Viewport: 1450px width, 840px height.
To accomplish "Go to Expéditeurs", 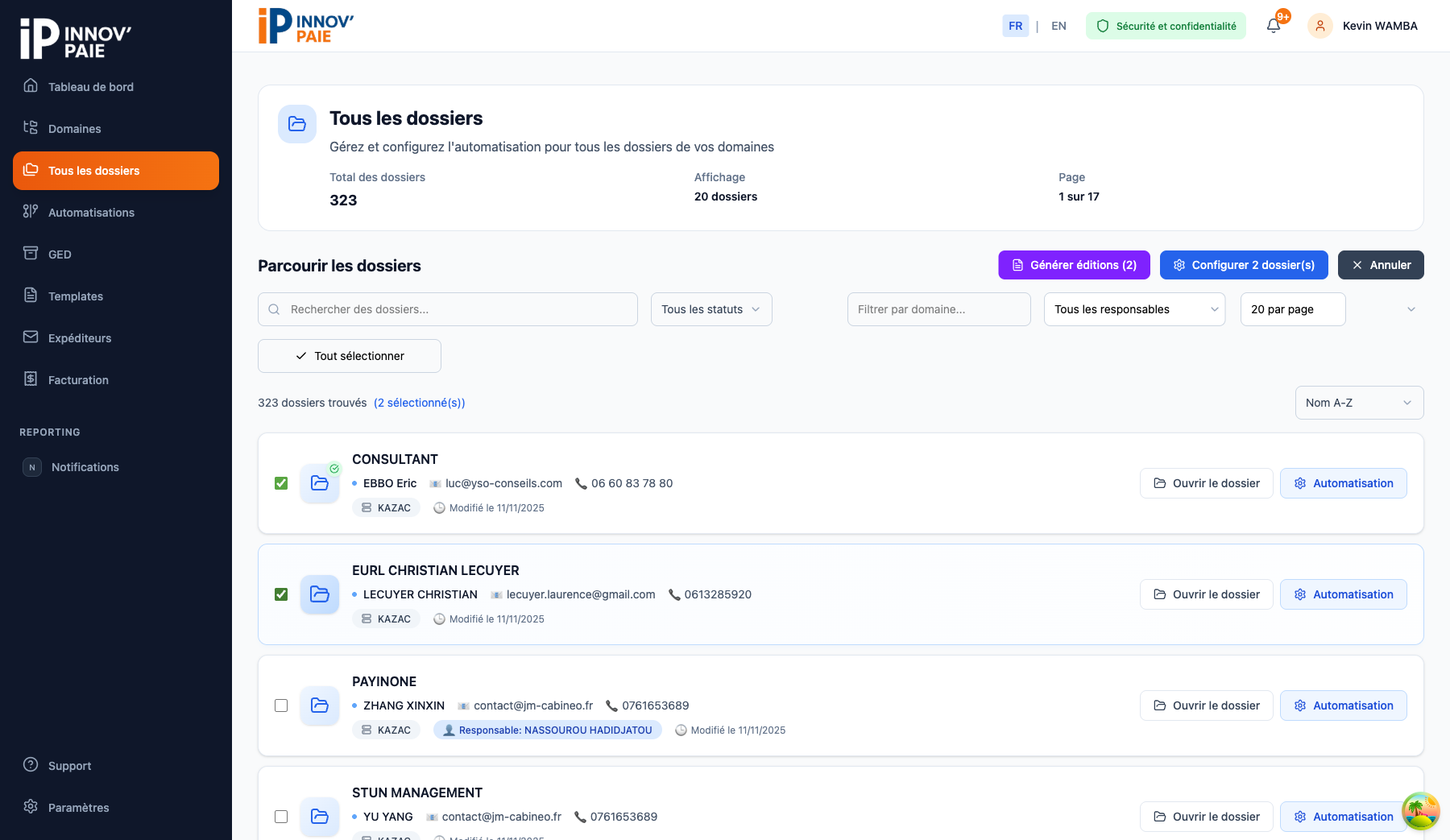I will tap(80, 337).
